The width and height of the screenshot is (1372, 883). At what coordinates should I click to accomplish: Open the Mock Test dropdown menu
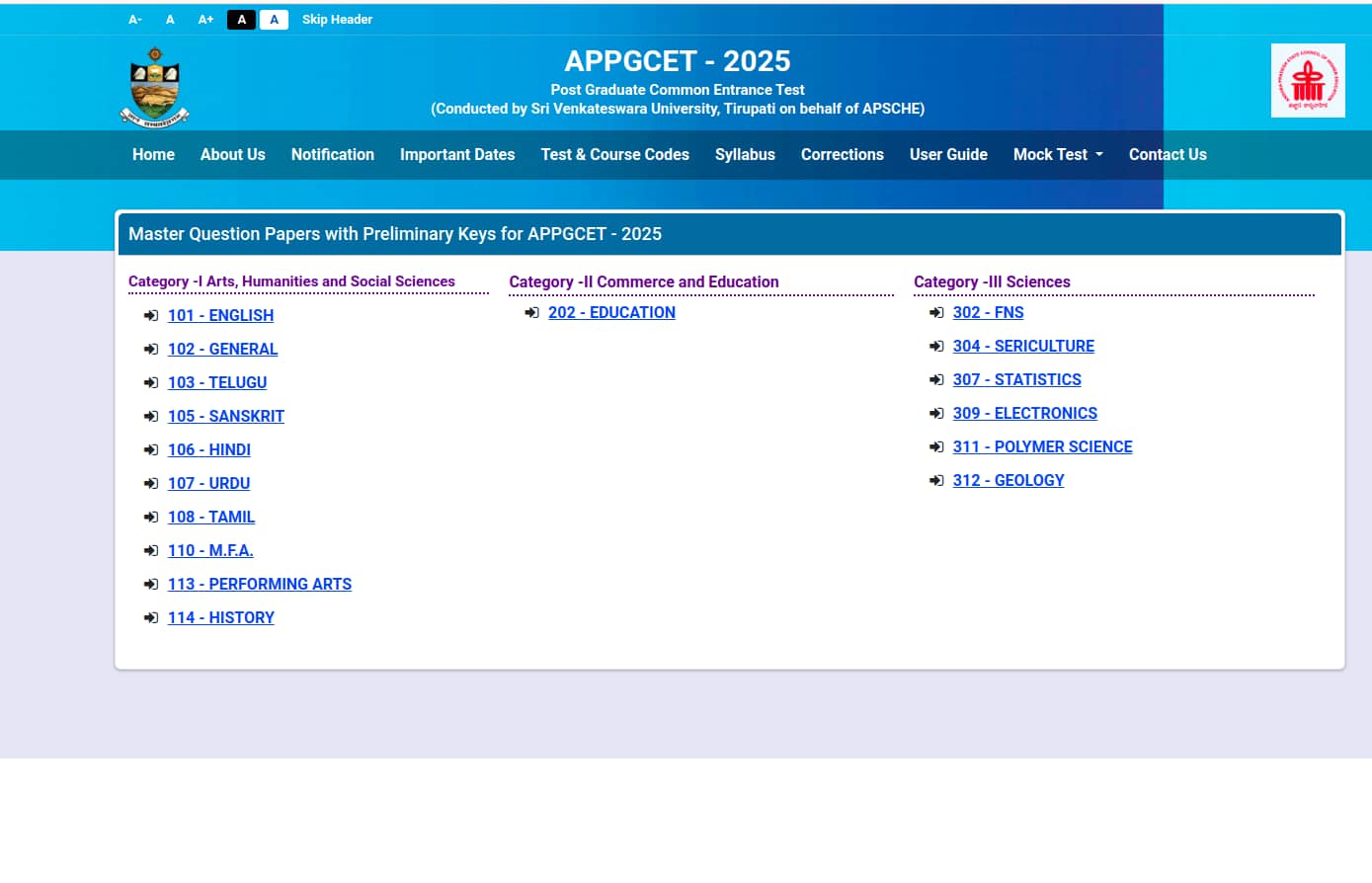[1058, 155]
